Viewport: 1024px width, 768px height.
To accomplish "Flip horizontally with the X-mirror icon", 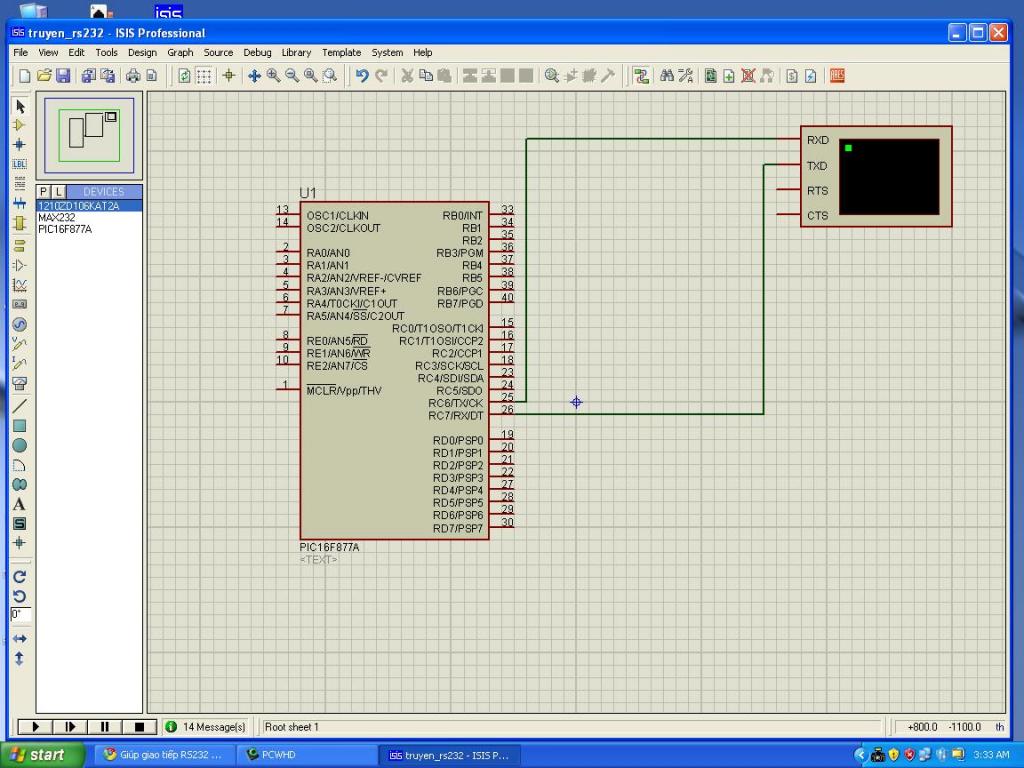I will click(x=19, y=638).
